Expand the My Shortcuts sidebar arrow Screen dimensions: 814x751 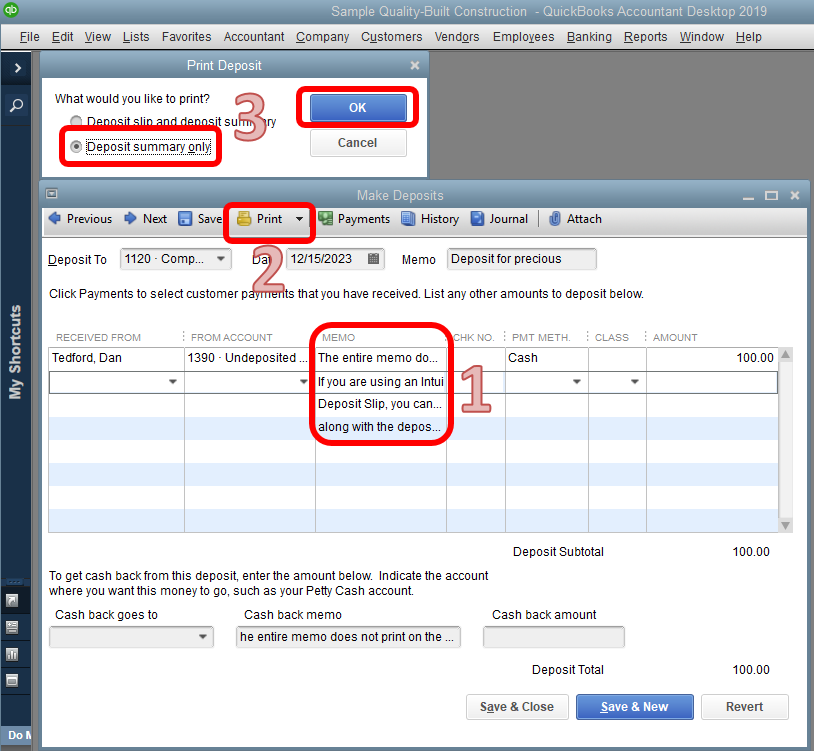click(x=17, y=67)
